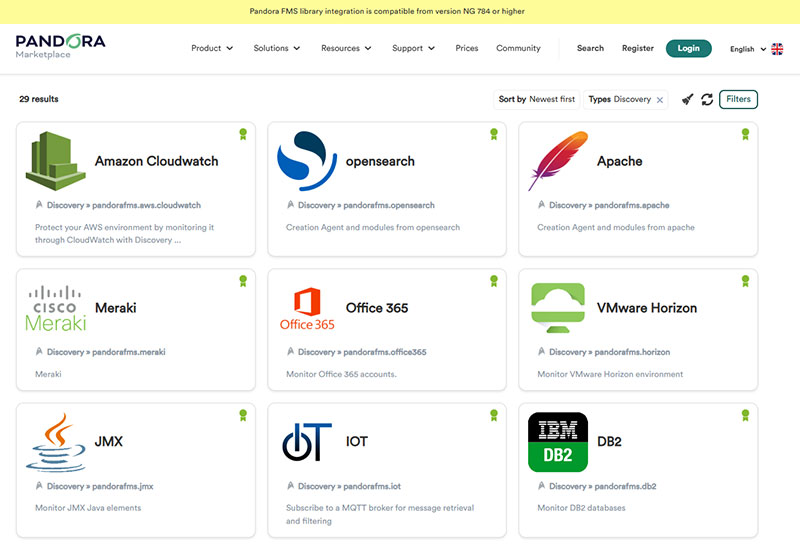The height and width of the screenshot is (546, 800).
Task: Refresh results with the circular arrows icon
Action: point(707,100)
